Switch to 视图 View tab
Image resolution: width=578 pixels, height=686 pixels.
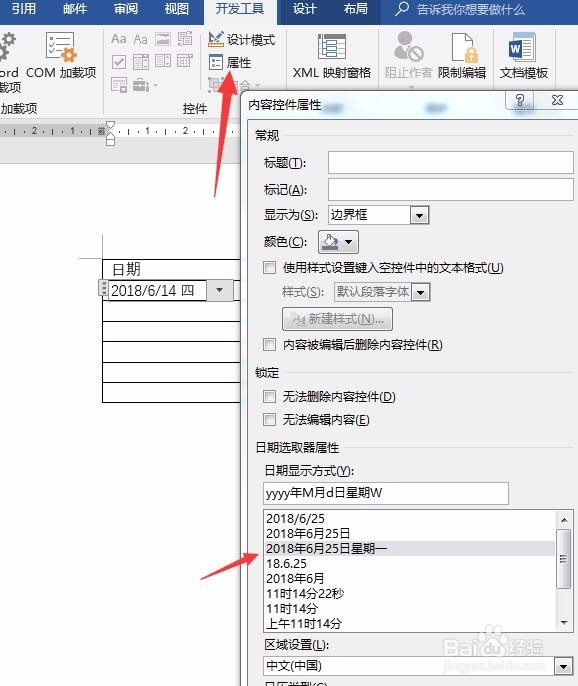tap(177, 9)
